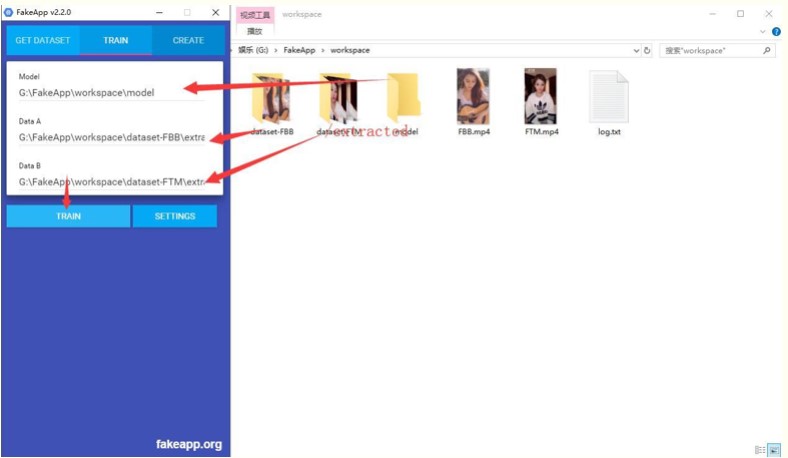Select the FBB.mp4 video thumbnail
788x458 pixels.
point(473,97)
